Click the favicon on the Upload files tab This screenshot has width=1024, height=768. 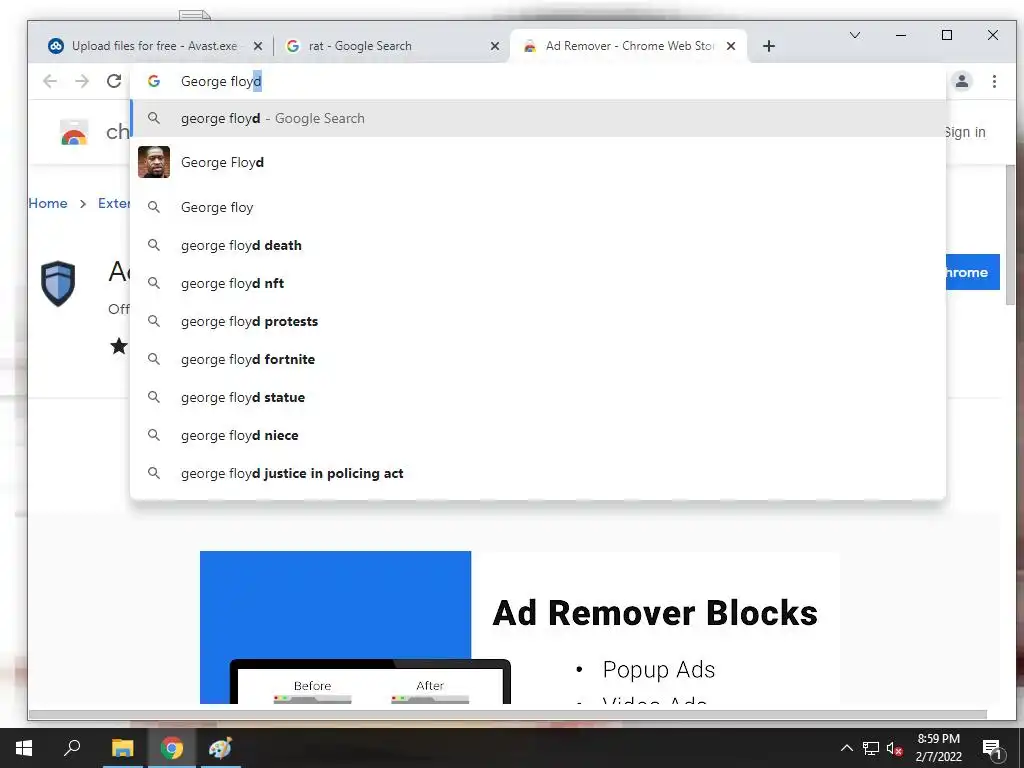coord(56,46)
